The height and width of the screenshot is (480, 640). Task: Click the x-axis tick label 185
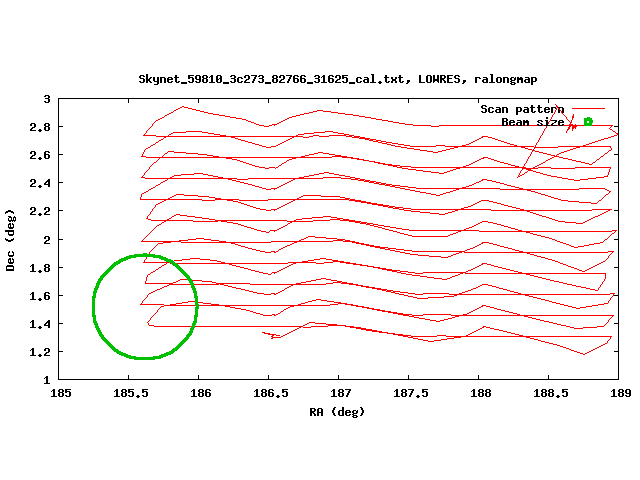click(61, 393)
